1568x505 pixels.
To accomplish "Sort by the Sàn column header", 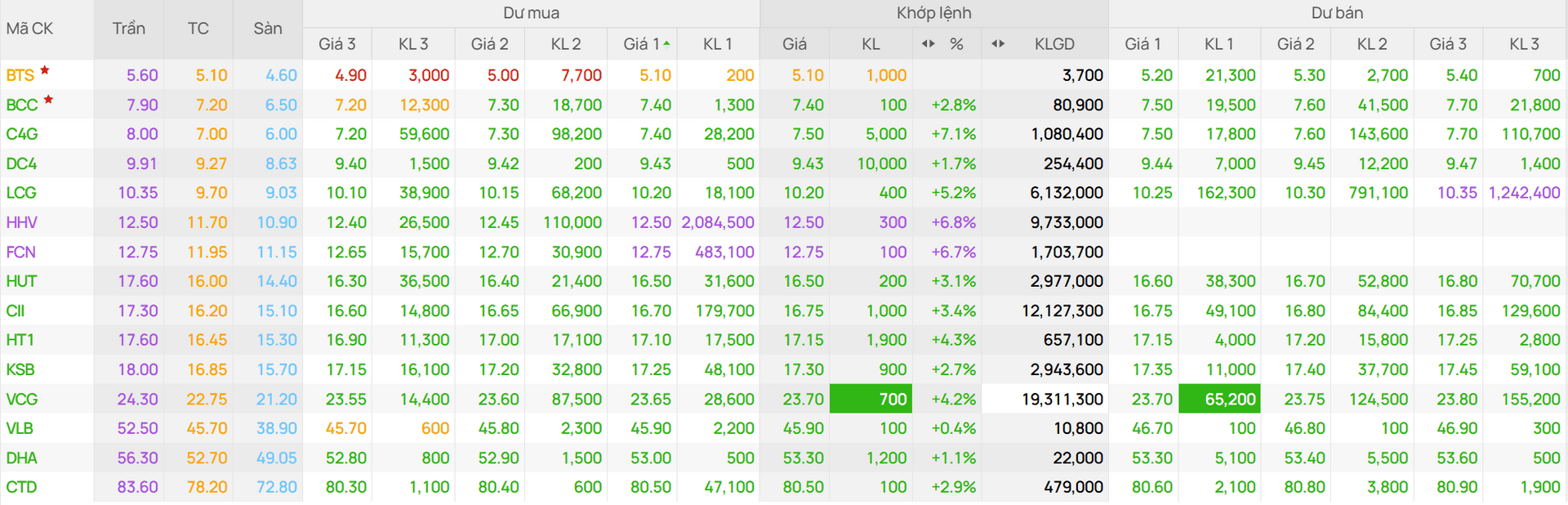I will click(268, 29).
